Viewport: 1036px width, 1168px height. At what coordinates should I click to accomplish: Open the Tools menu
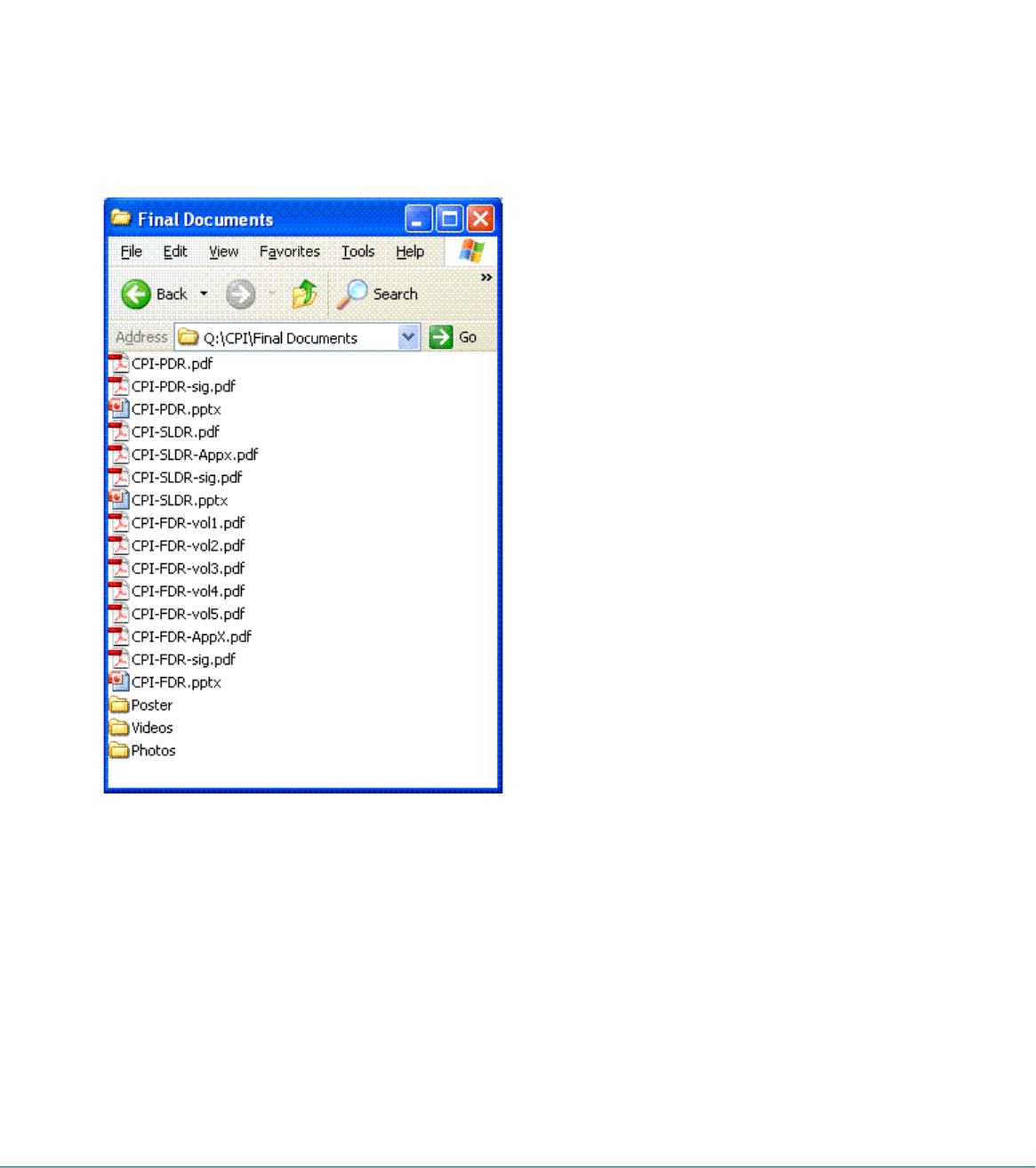pos(357,252)
